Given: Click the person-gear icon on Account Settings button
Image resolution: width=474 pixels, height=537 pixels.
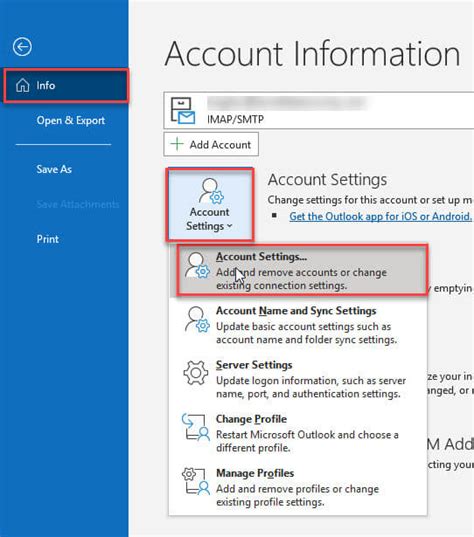Looking at the screenshot, I should click(211, 191).
